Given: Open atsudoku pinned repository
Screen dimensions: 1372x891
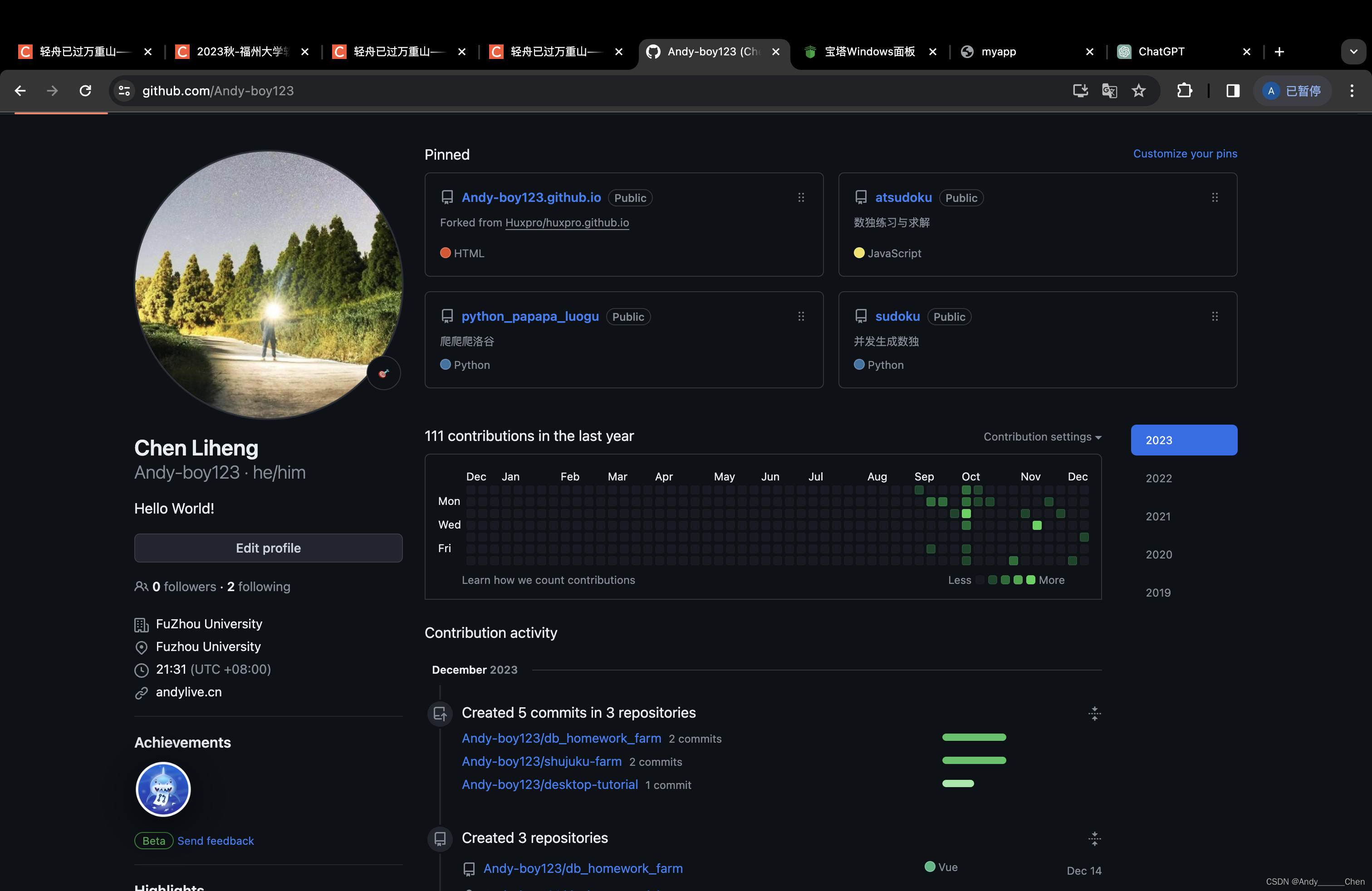Looking at the screenshot, I should (903, 197).
